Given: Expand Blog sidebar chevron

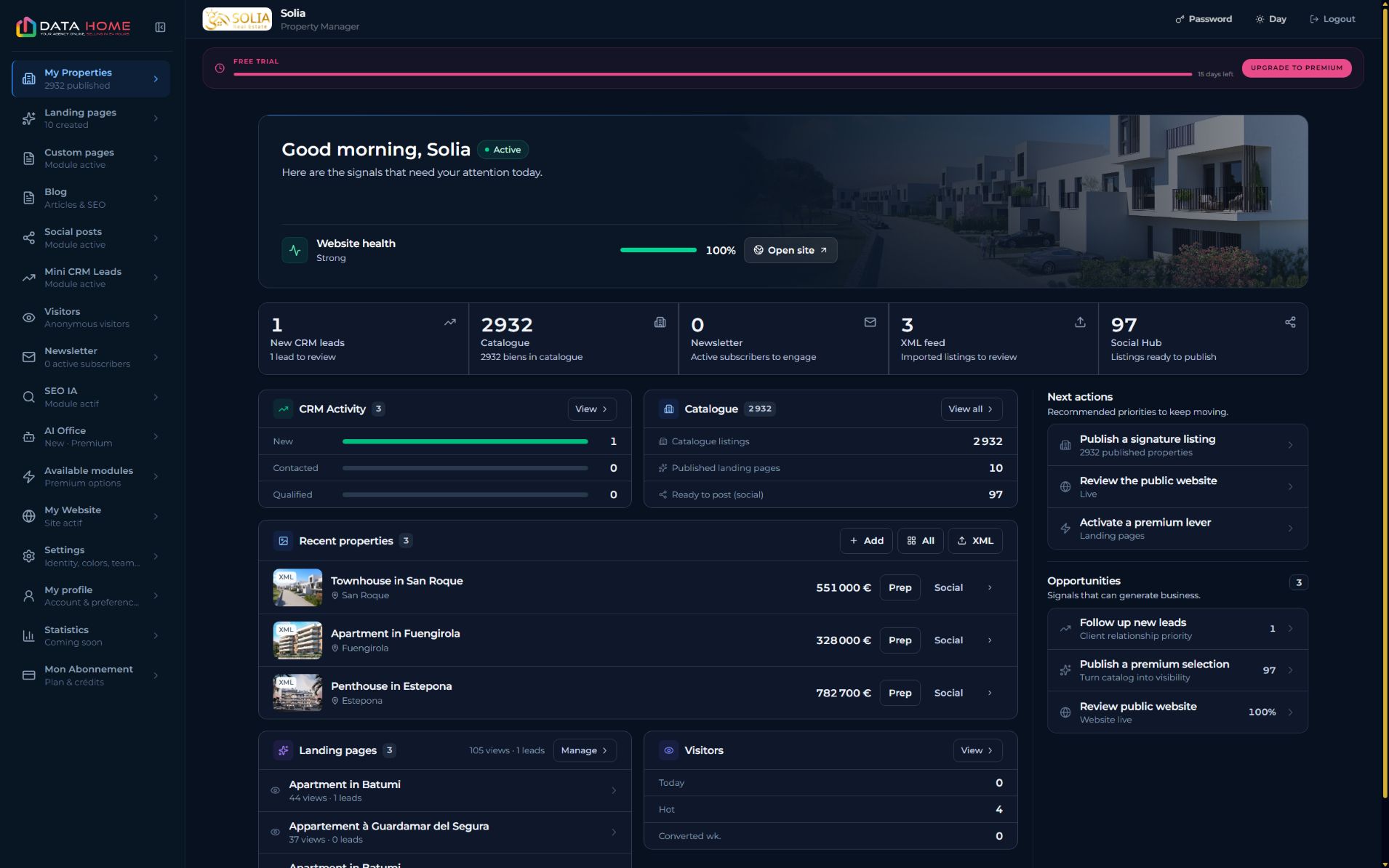Looking at the screenshot, I should (x=156, y=198).
